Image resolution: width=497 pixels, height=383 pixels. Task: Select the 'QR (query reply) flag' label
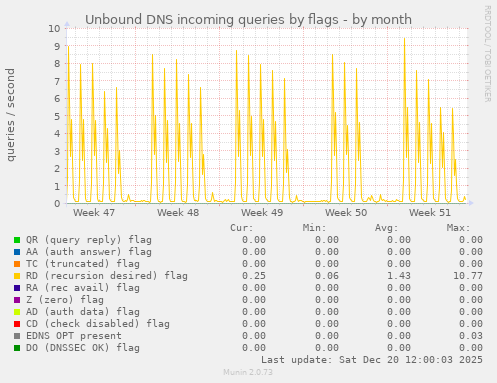[x=89, y=240]
